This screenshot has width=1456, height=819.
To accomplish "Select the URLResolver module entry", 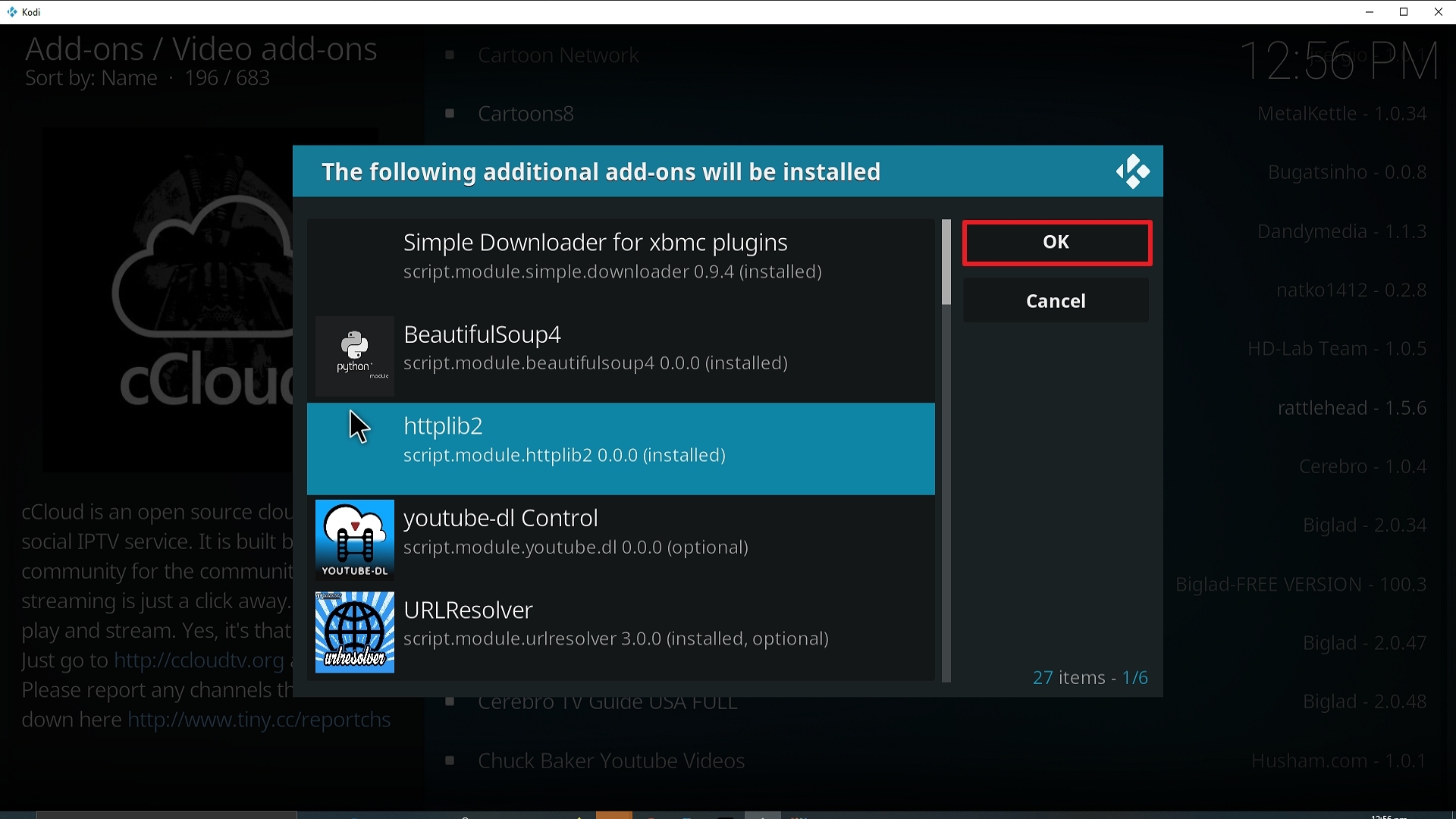I will [620, 632].
